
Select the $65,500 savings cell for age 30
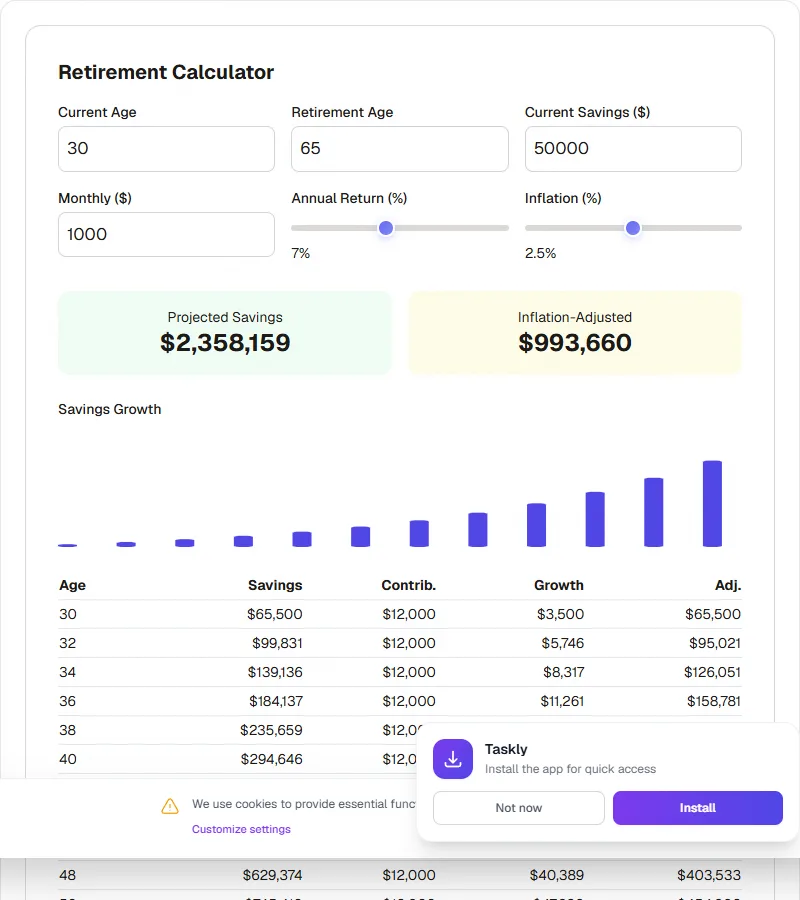click(275, 614)
